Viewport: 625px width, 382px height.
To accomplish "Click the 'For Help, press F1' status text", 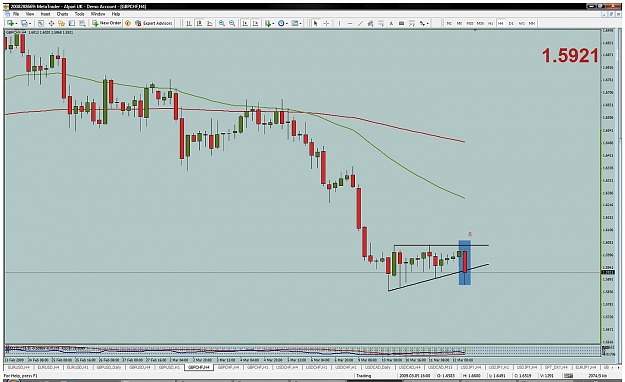I will tap(21, 376).
